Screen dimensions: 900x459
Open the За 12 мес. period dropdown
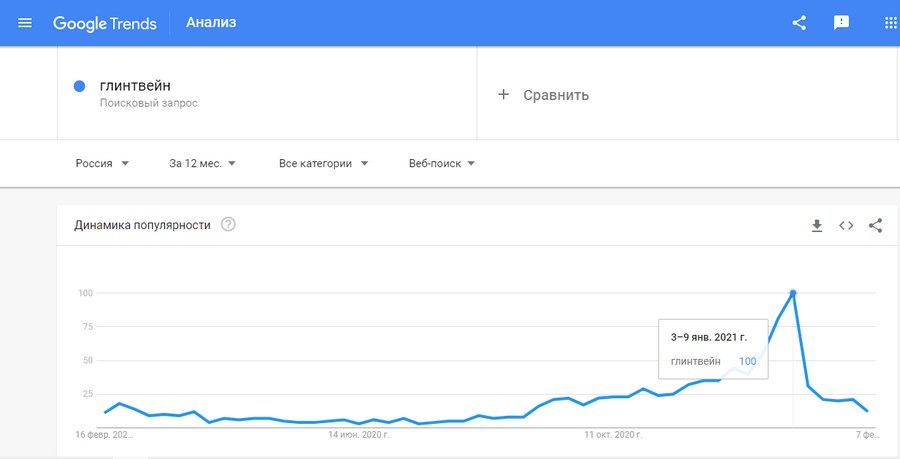click(x=202, y=164)
